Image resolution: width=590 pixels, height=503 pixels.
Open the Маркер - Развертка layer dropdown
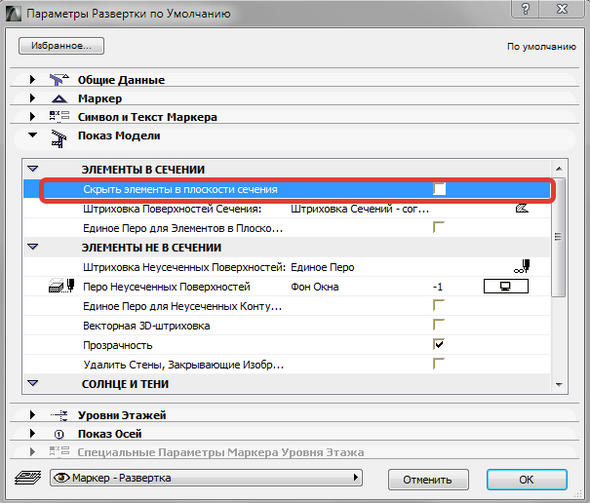(x=206, y=478)
